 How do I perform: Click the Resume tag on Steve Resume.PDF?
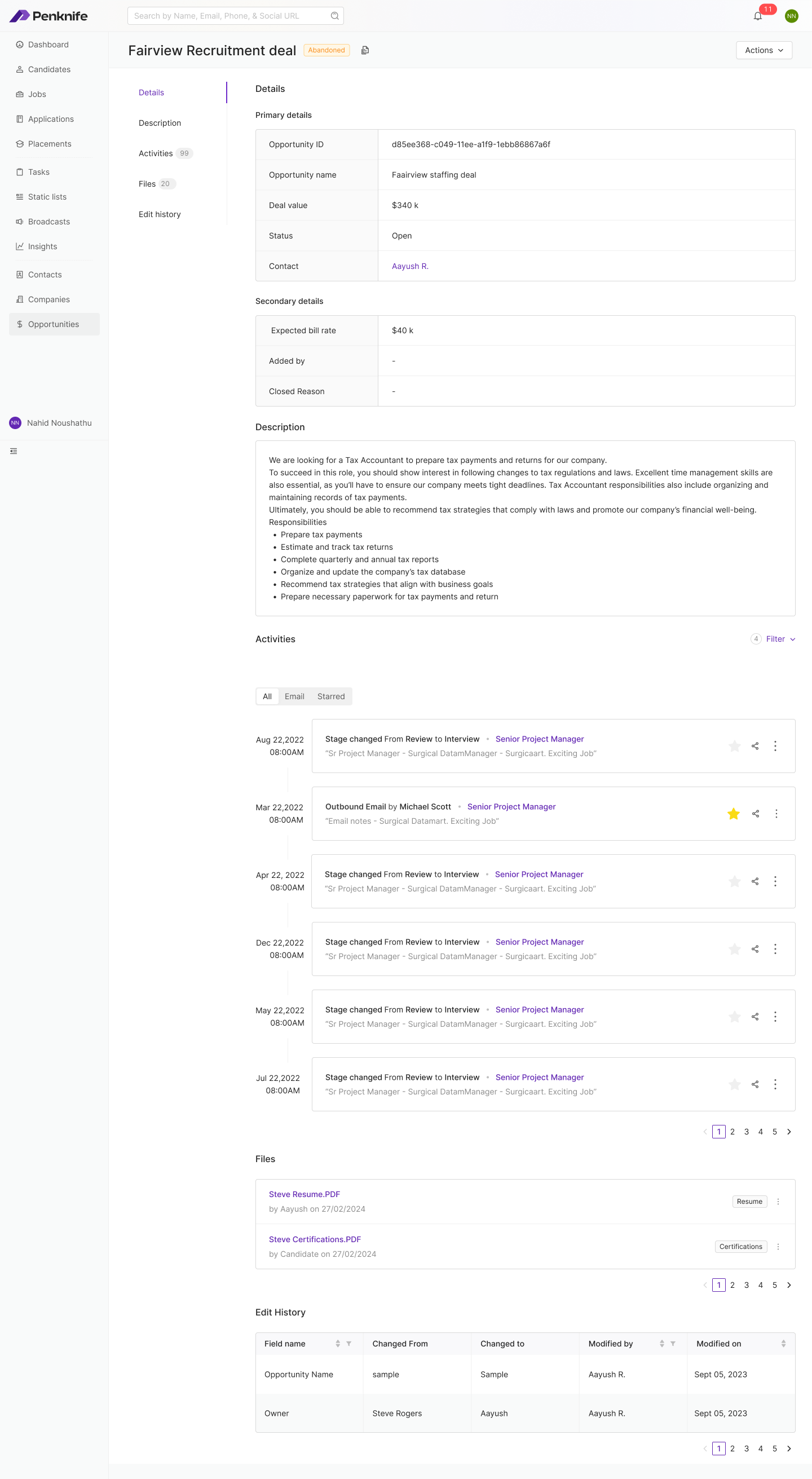tap(749, 1202)
